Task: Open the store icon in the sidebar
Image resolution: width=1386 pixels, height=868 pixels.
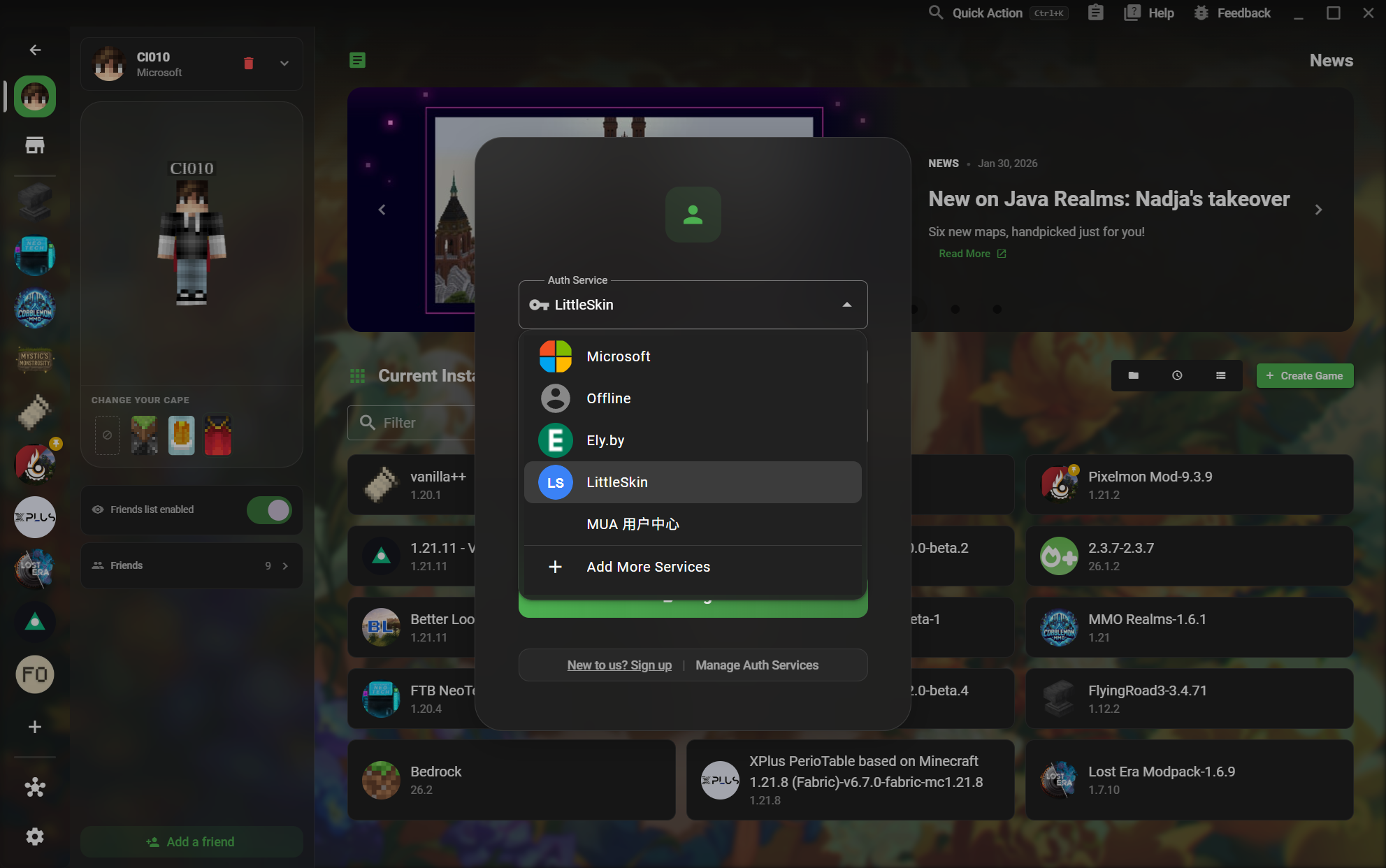Action: pyautogui.click(x=35, y=145)
